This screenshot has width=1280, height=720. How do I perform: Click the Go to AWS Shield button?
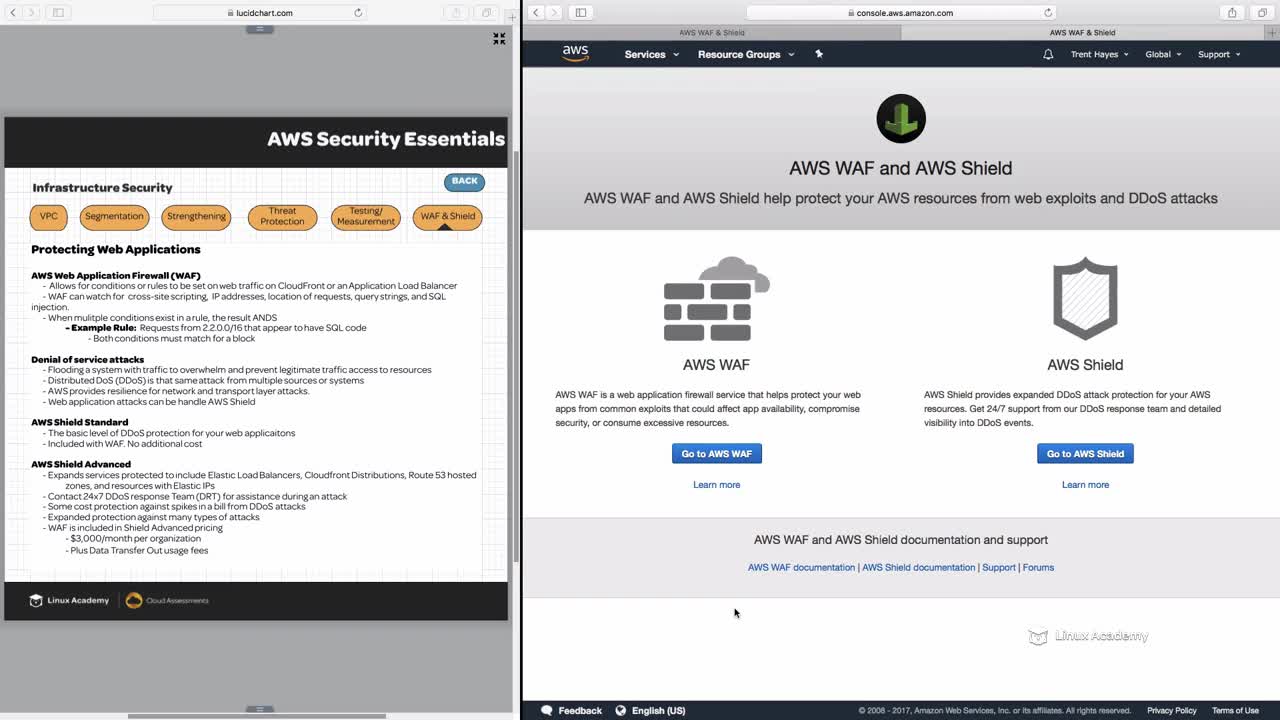(1085, 454)
